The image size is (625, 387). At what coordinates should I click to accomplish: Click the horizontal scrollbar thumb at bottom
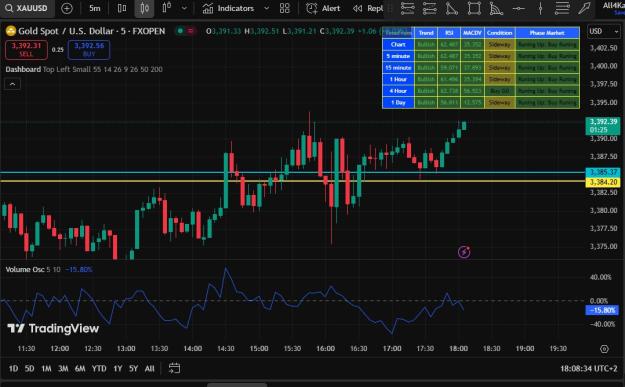click(x=237, y=385)
